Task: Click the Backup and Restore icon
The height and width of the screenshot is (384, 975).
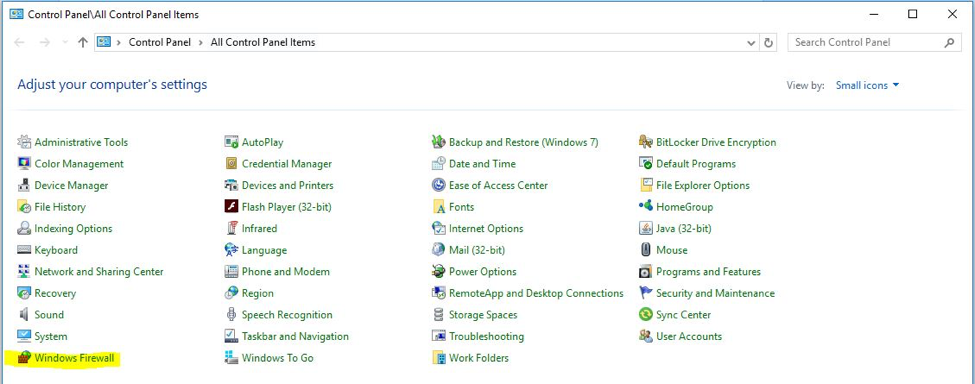Action: [x=439, y=142]
